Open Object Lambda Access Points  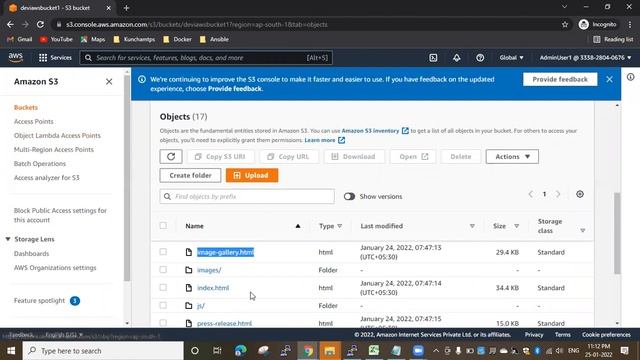(57, 136)
